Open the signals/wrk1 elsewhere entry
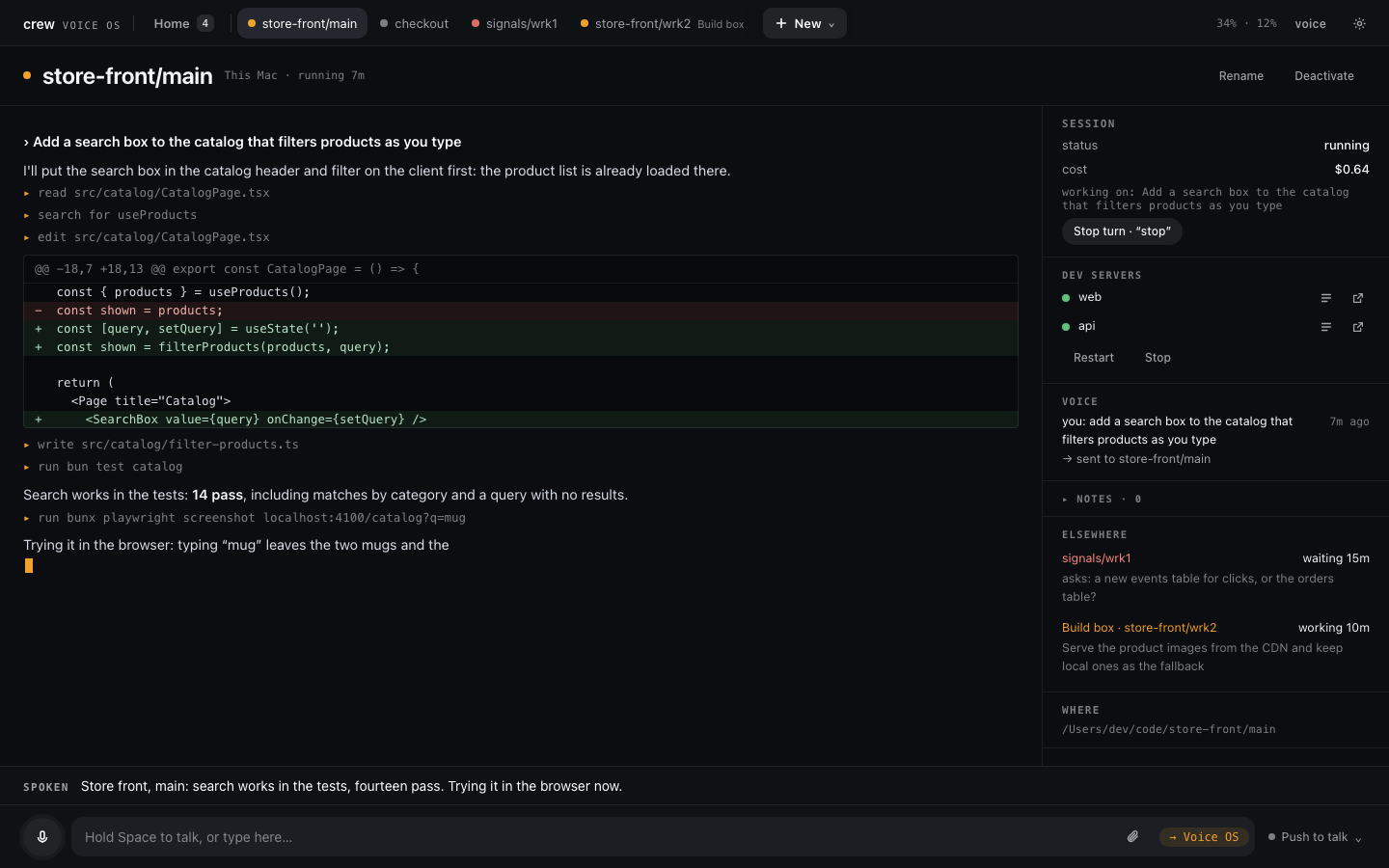Screen dimensions: 1389x868 [1215, 577]
